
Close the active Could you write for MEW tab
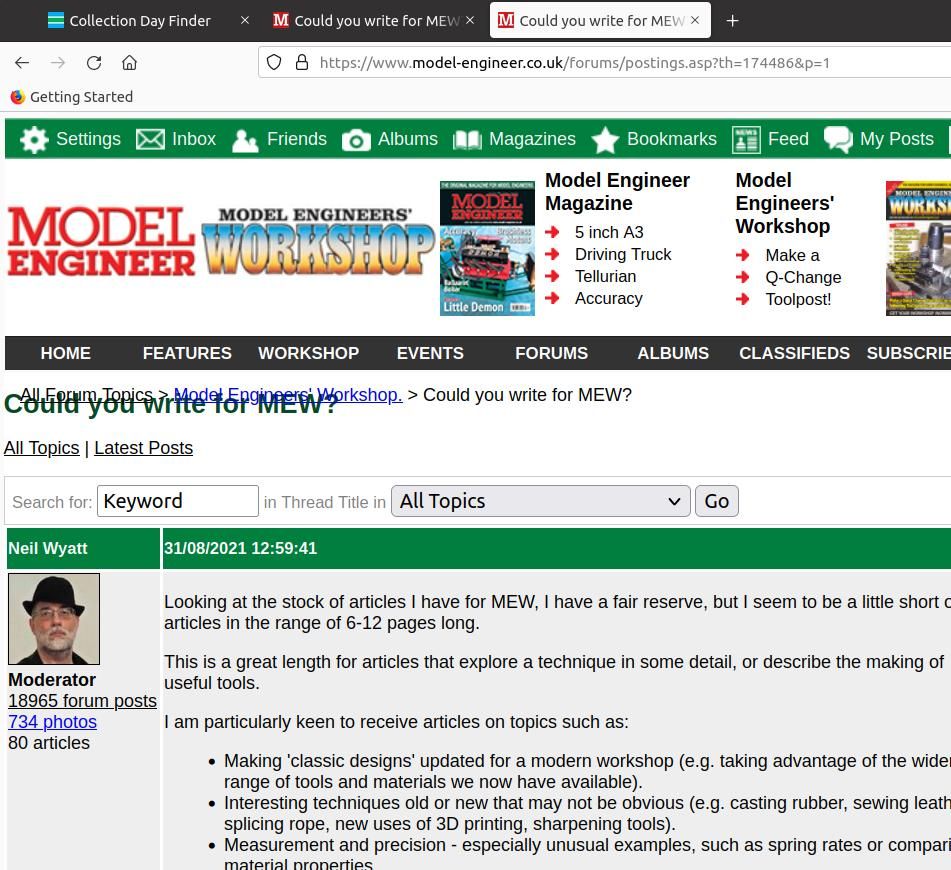[x=695, y=20]
